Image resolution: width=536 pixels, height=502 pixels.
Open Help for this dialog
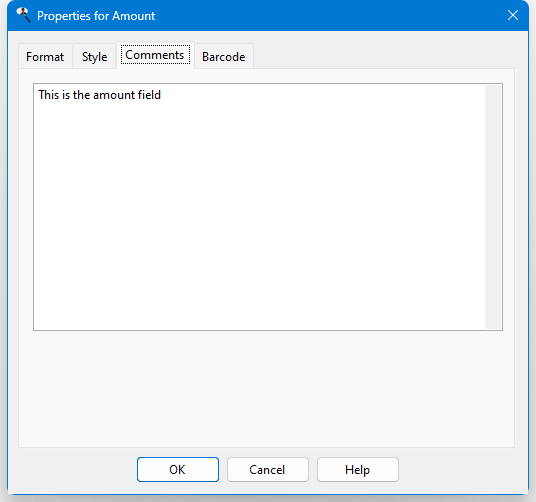358,470
